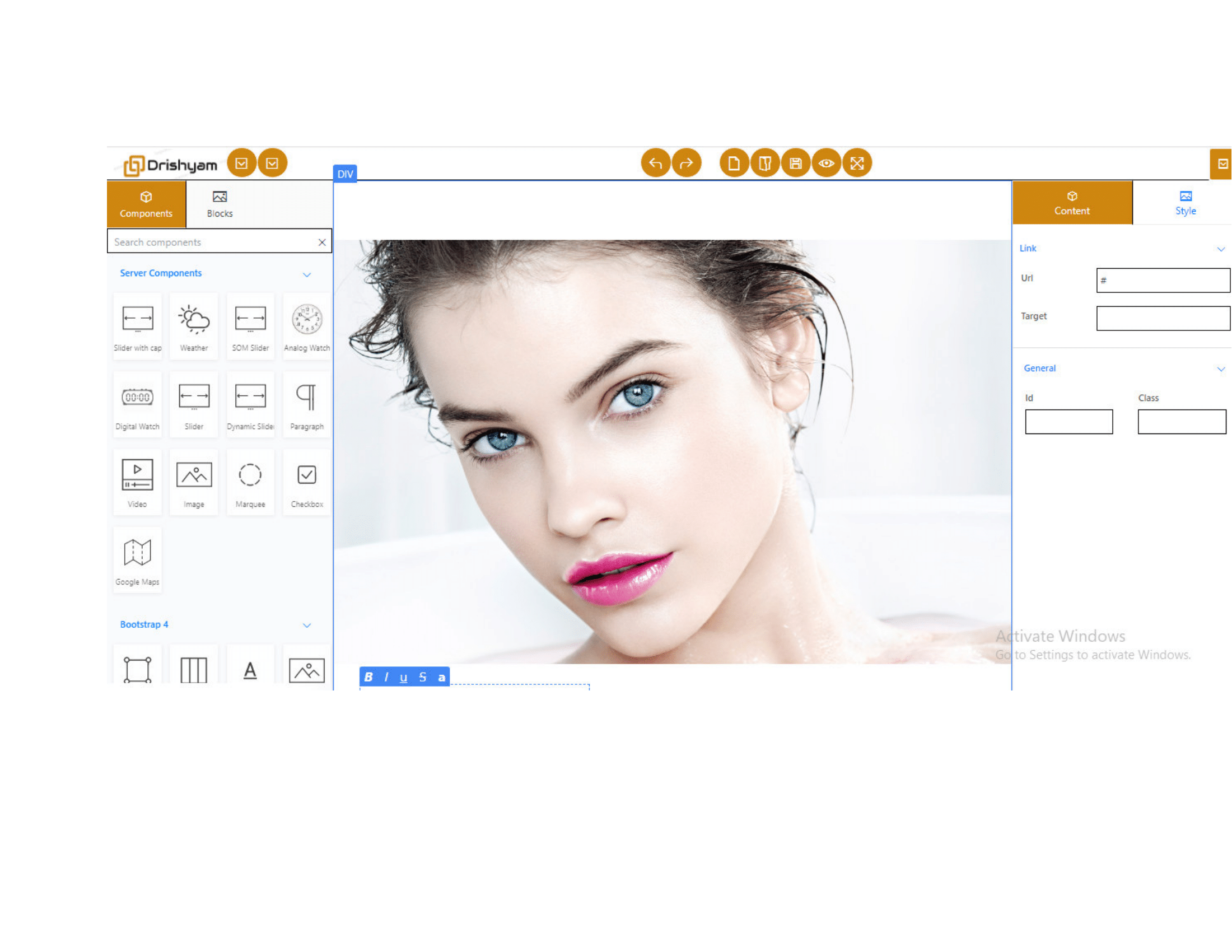Viewport: 1232px width, 952px height.
Task: Open the Style tab
Action: [x=1186, y=203]
